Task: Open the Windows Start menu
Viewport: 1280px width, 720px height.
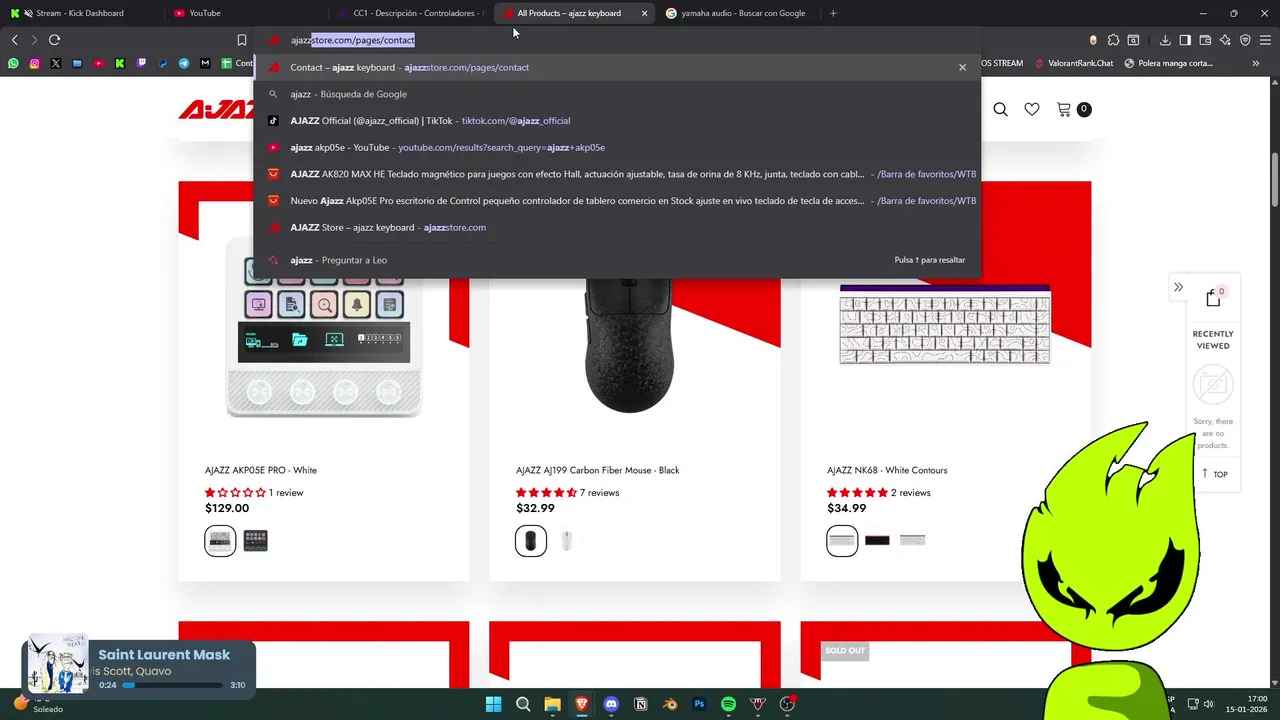Action: click(493, 704)
